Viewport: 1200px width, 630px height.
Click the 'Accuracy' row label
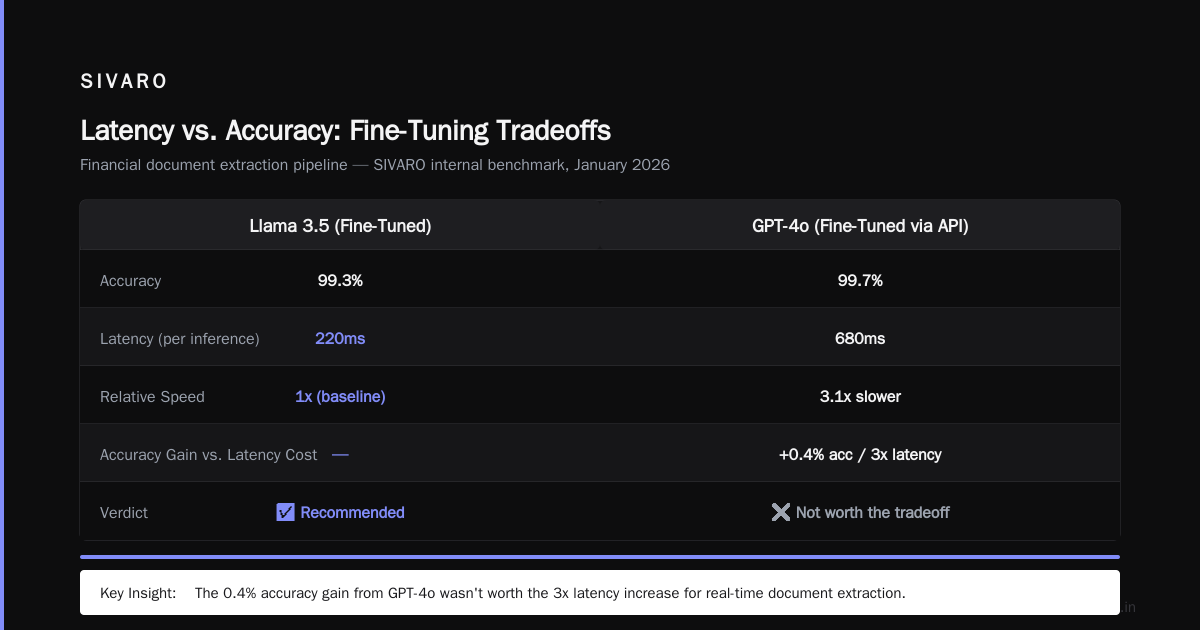(x=130, y=281)
